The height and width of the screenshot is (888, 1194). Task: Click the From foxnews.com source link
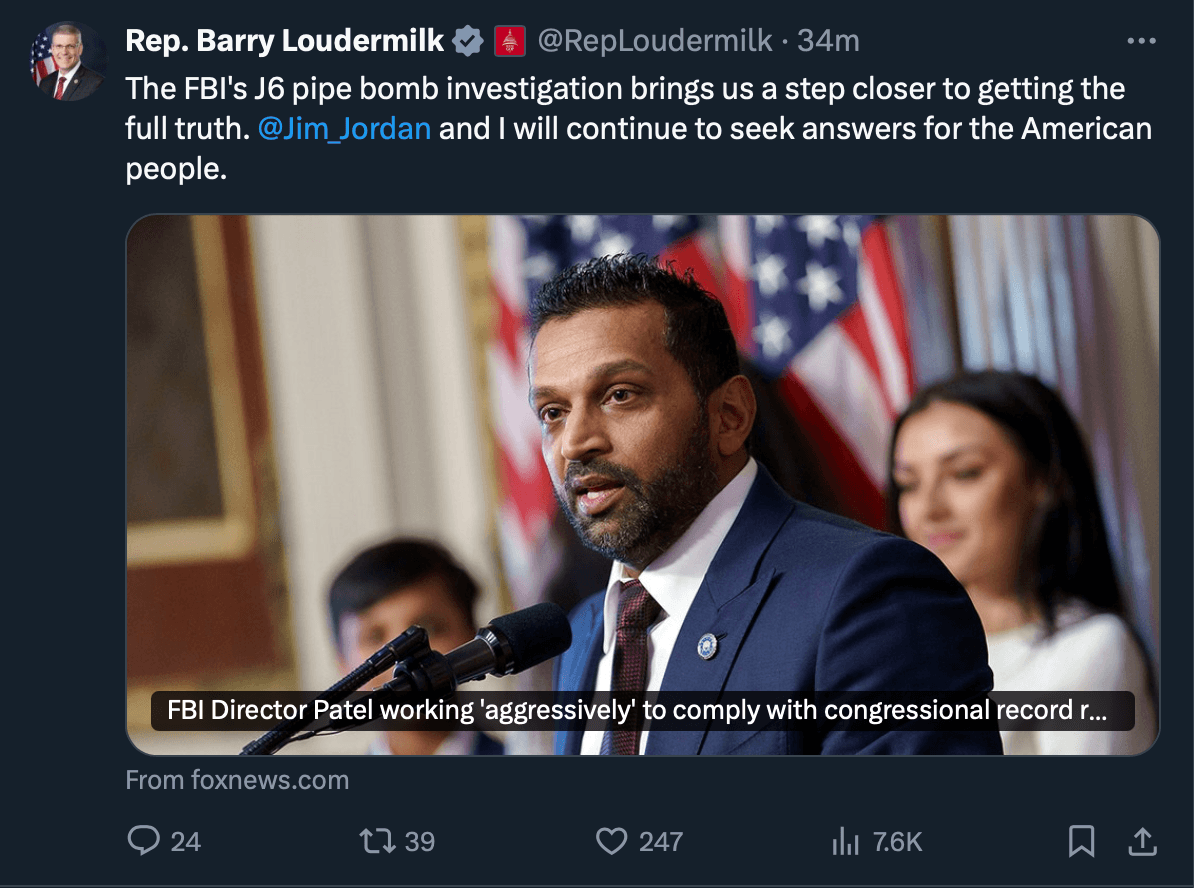(x=237, y=780)
